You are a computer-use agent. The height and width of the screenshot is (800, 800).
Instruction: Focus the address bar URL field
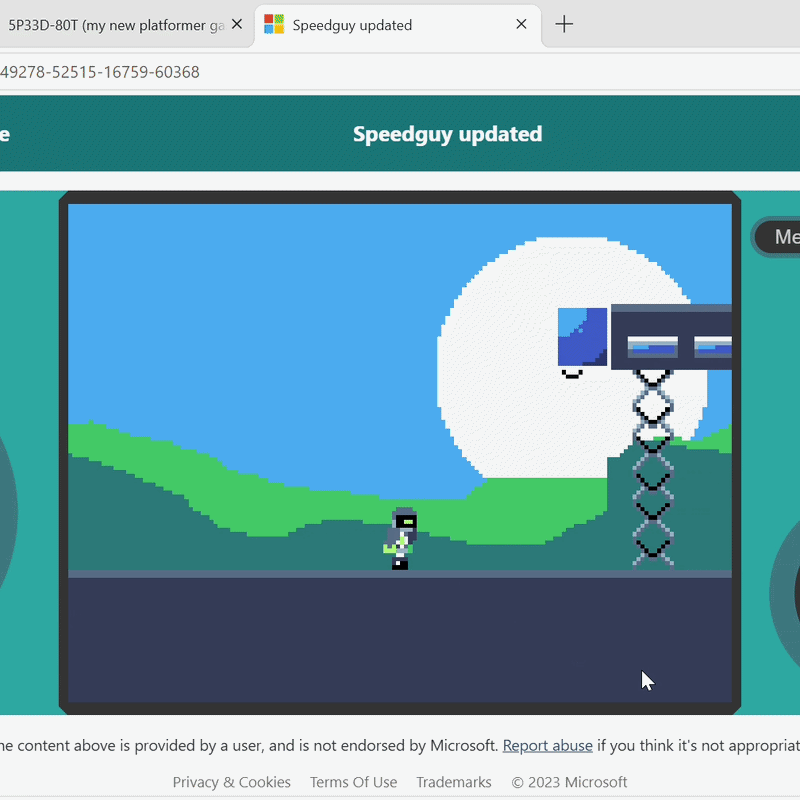tap(400, 72)
